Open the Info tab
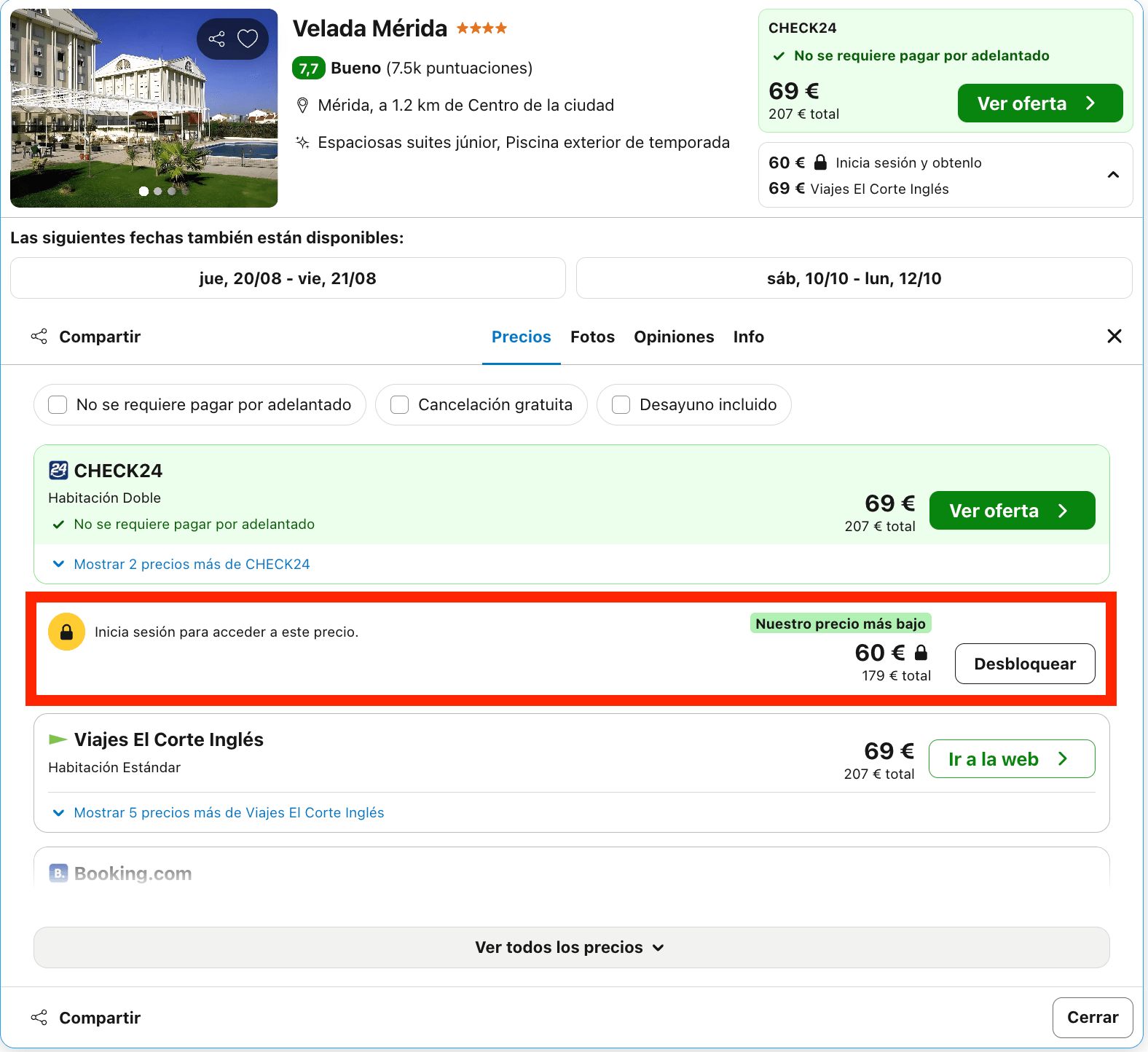 (748, 337)
